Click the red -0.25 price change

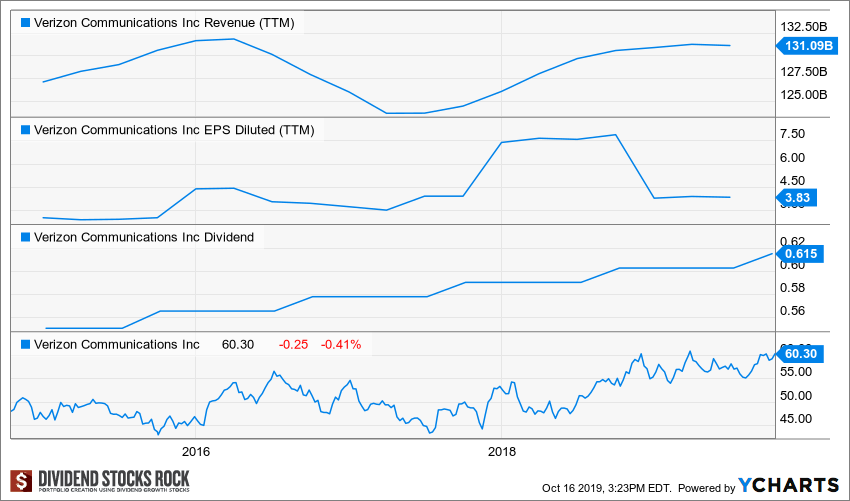(293, 345)
